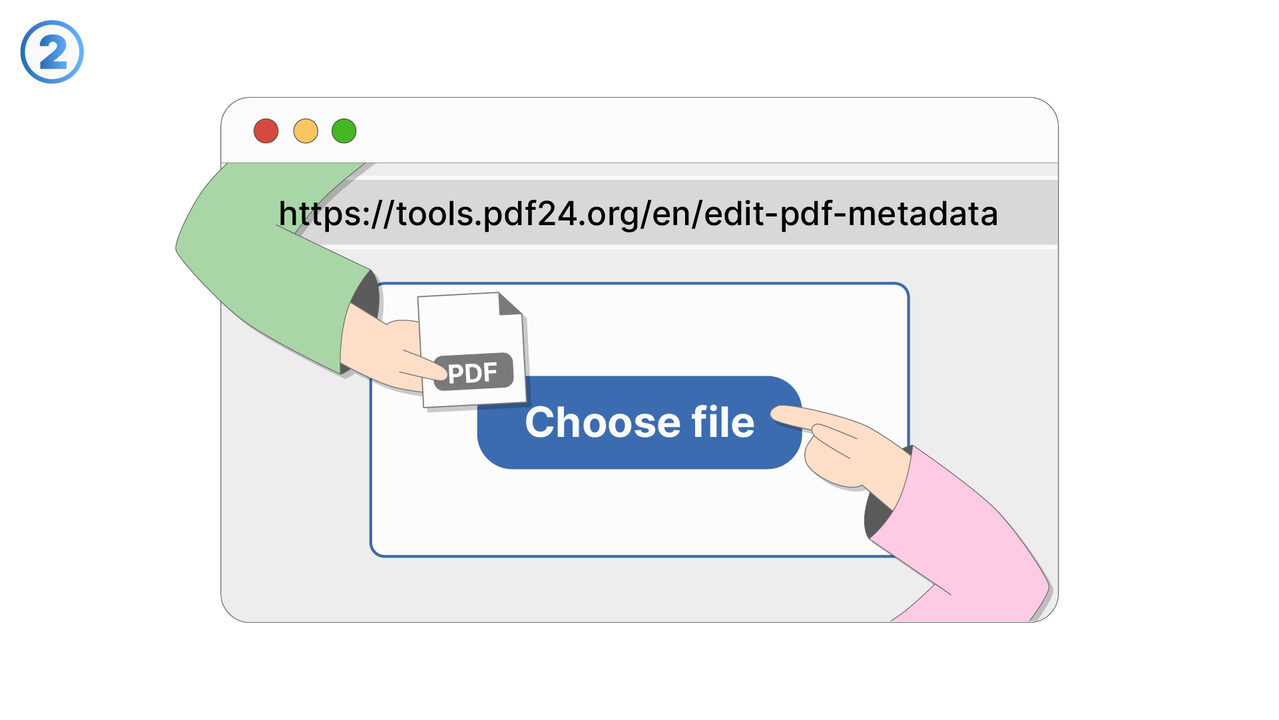Click the yellow minimize dot
Screen dimensions: 1279x720
click(305, 131)
